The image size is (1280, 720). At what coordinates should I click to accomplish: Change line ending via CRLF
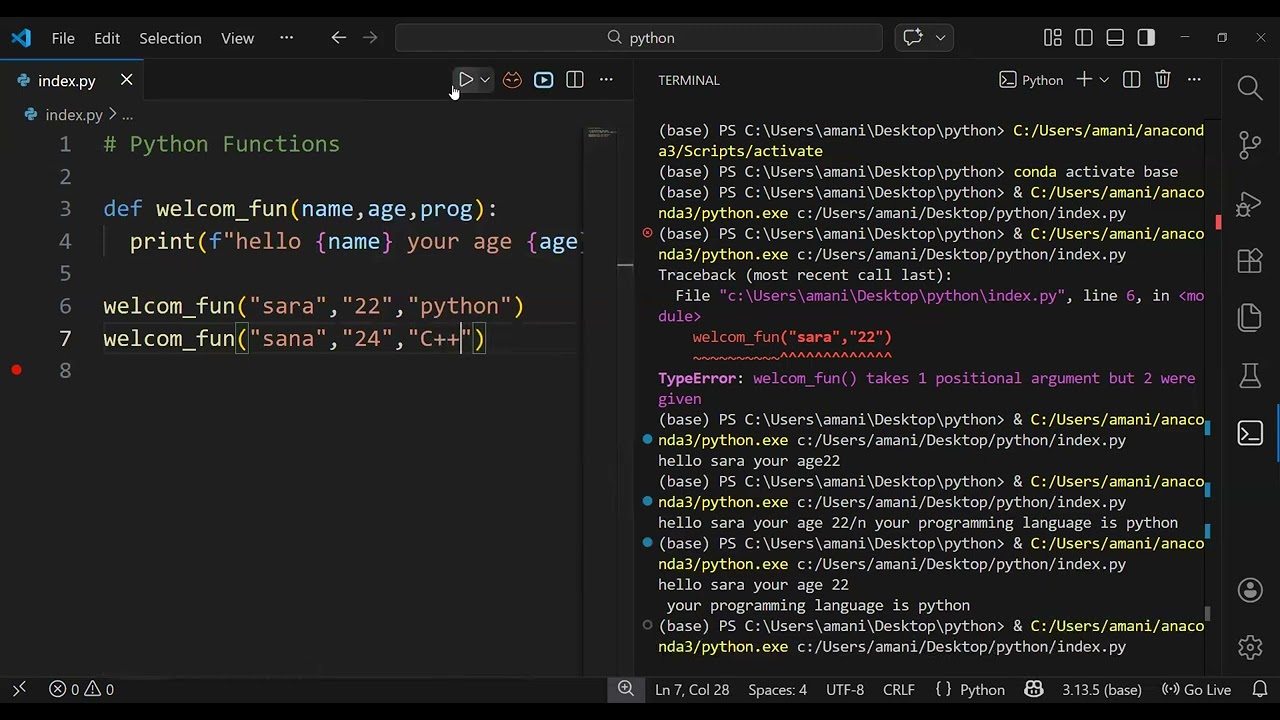[899, 690]
